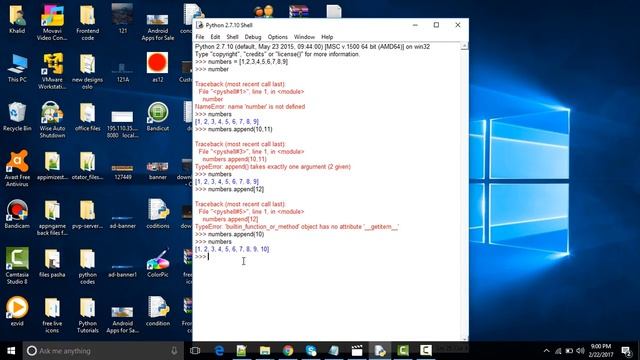Select the Avast Free Antivirus icon
The image size is (640, 360).
(x=17, y=168)
